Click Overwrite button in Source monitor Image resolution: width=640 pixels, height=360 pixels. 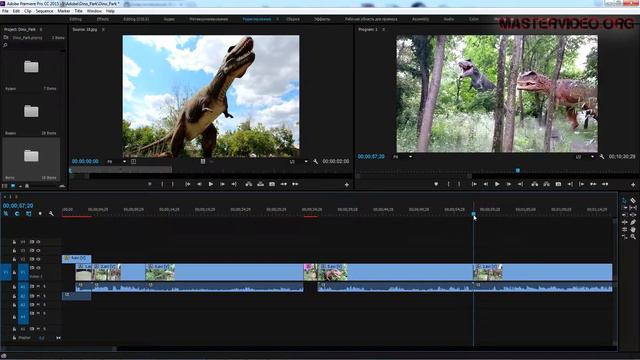260,184
